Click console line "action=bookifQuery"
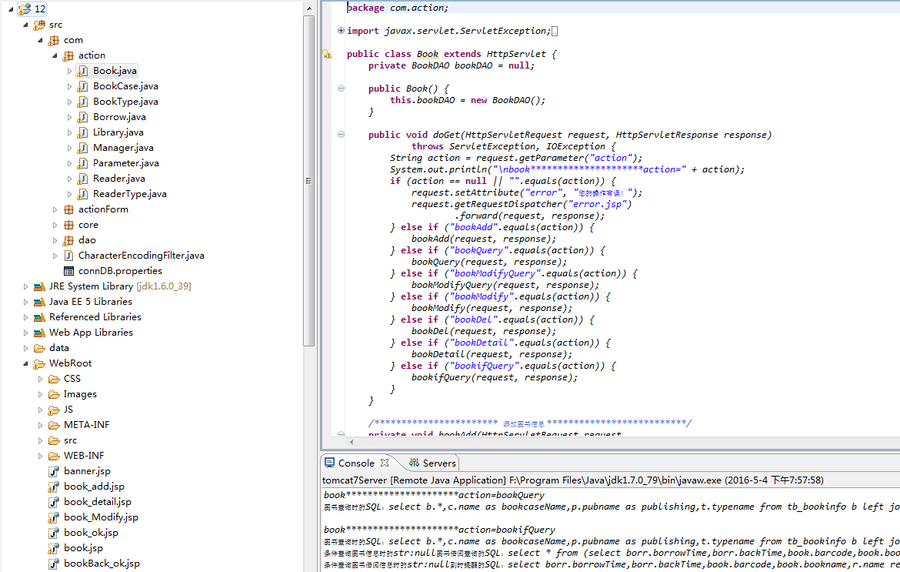900x572 pixels. click(x=506, y=530)
